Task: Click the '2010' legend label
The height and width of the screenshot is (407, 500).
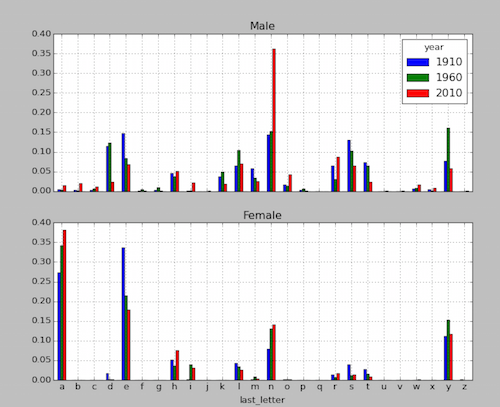Action: [449, 93]
